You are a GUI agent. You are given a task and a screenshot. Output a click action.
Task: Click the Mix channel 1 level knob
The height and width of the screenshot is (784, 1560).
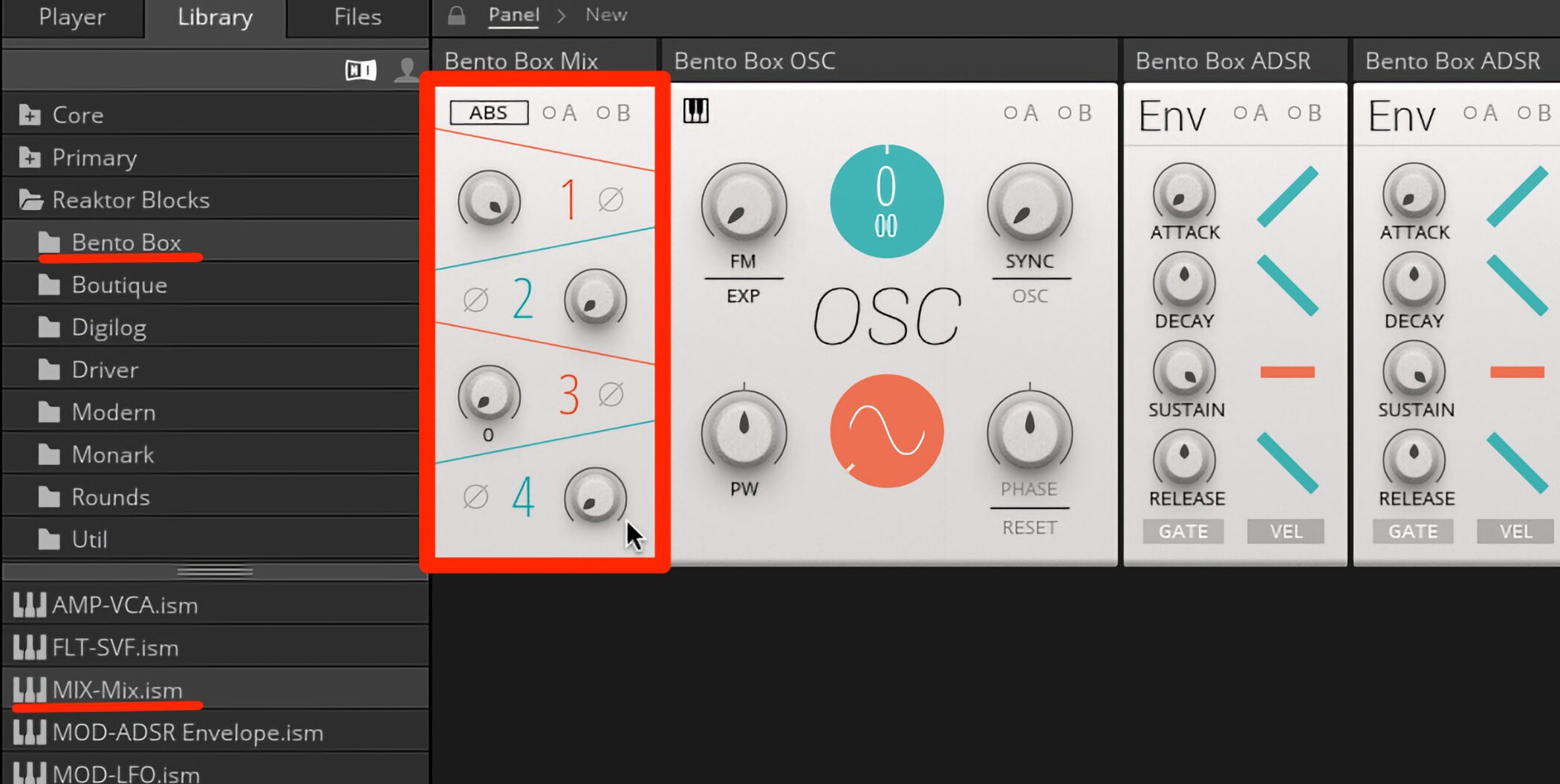[489, 199]
